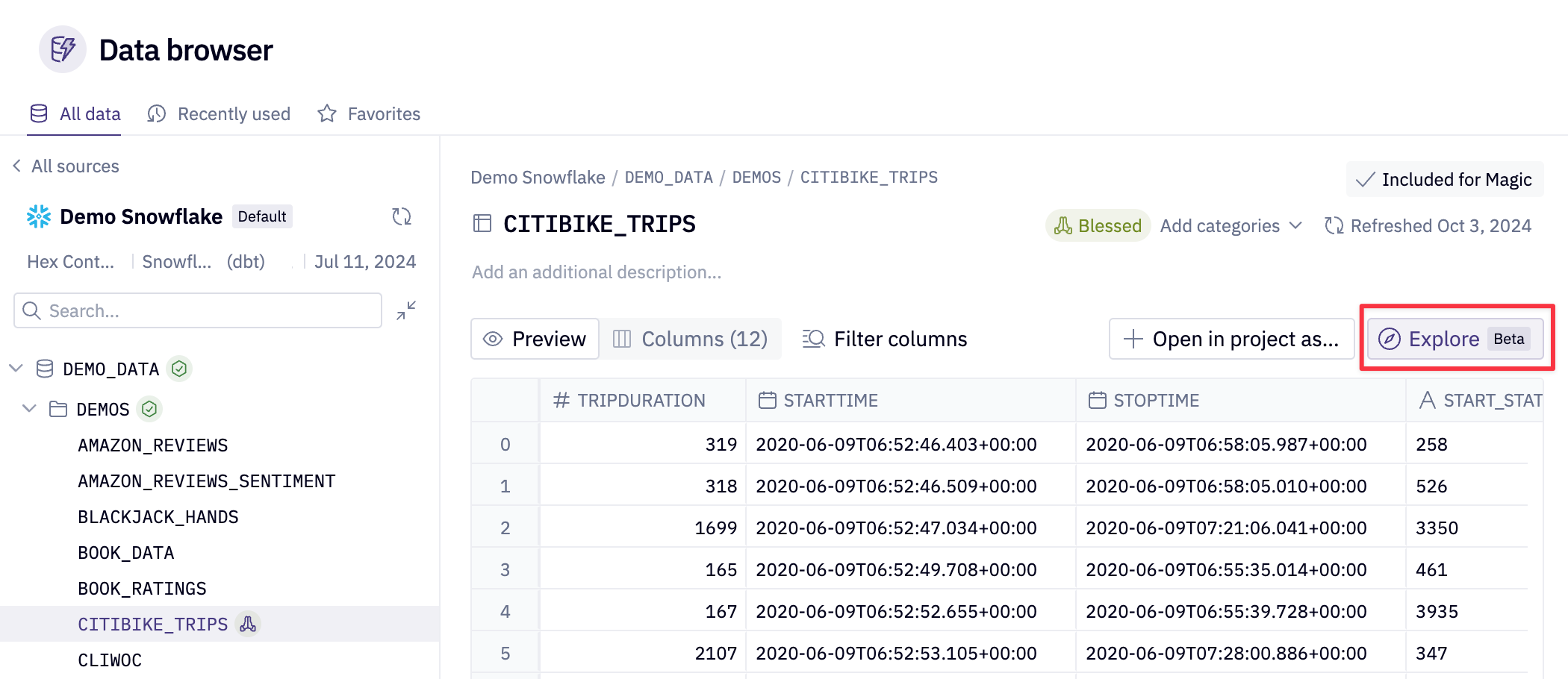Click the DEMO_DATA verified shield badge
The width and height of the screenshot is (1568, 679).
[x=179, y=369]
